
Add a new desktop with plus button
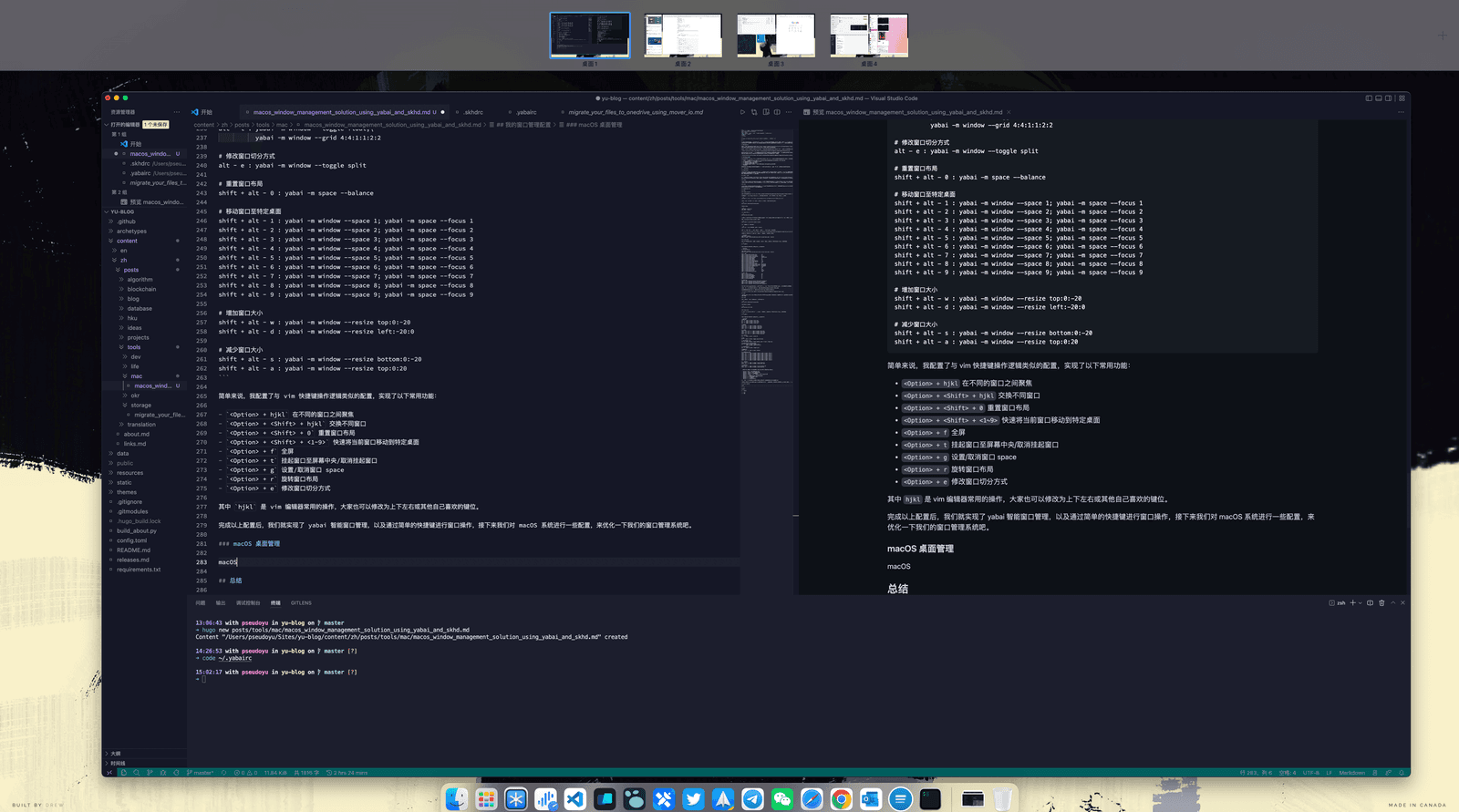point(1443,36)
